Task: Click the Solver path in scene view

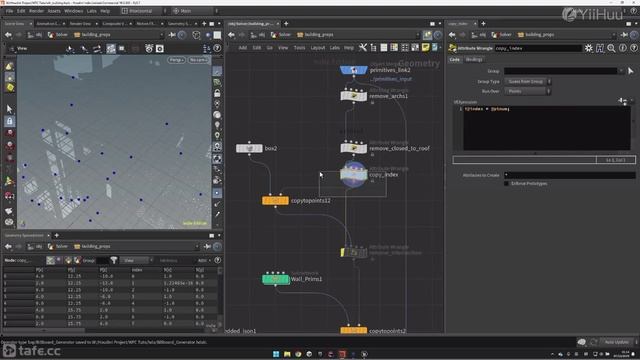Action: click(x=58, y=35)
